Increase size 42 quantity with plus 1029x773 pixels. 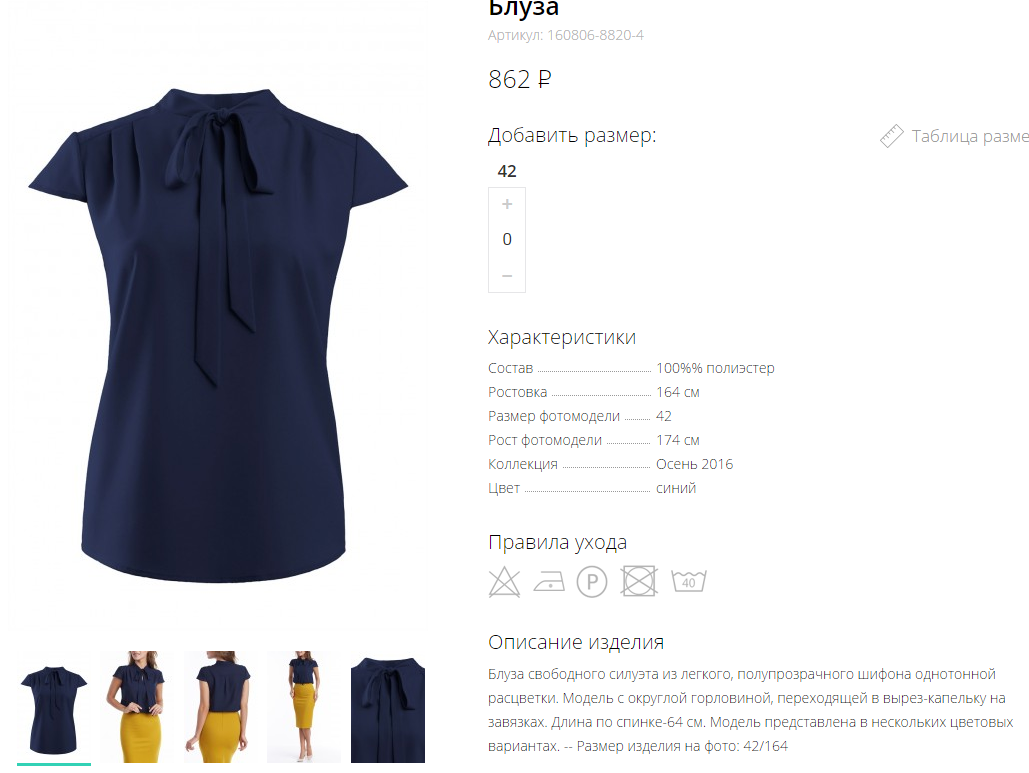point(507,204)
